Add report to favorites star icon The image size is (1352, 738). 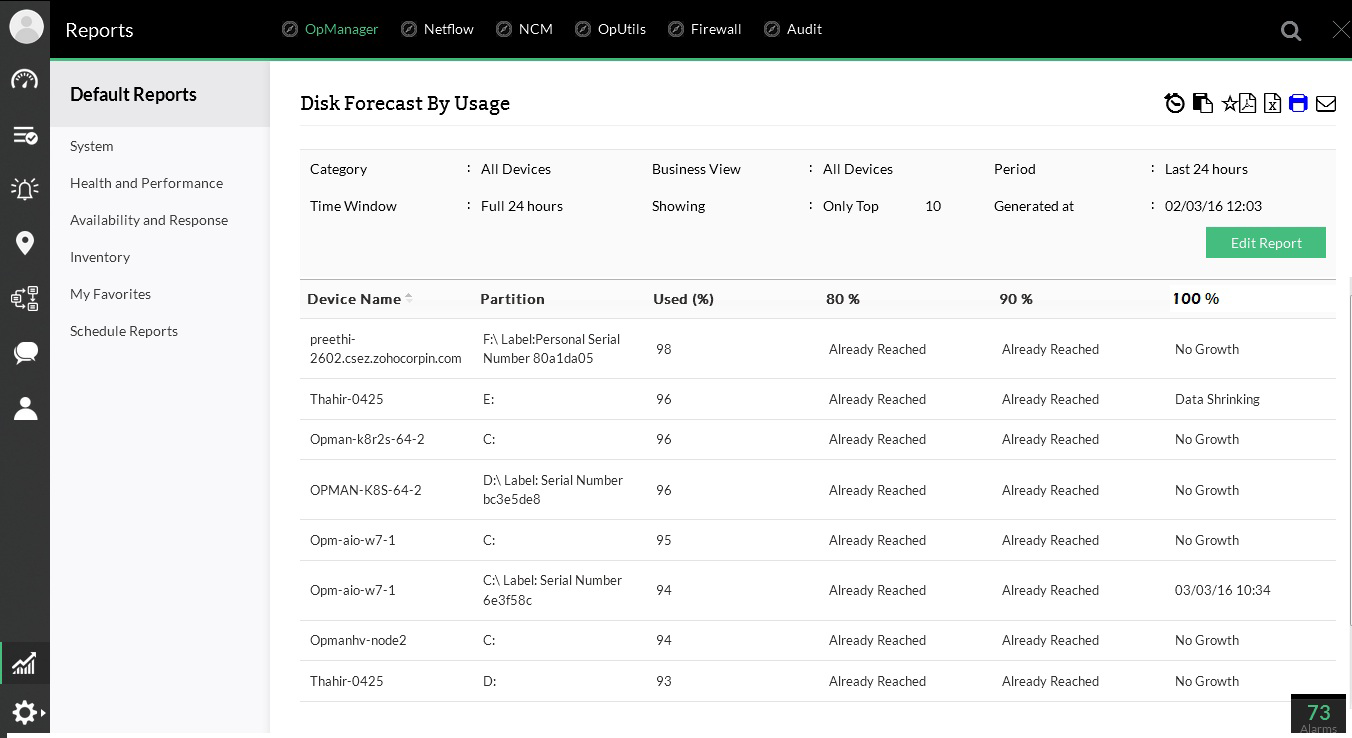(1229, 103)
